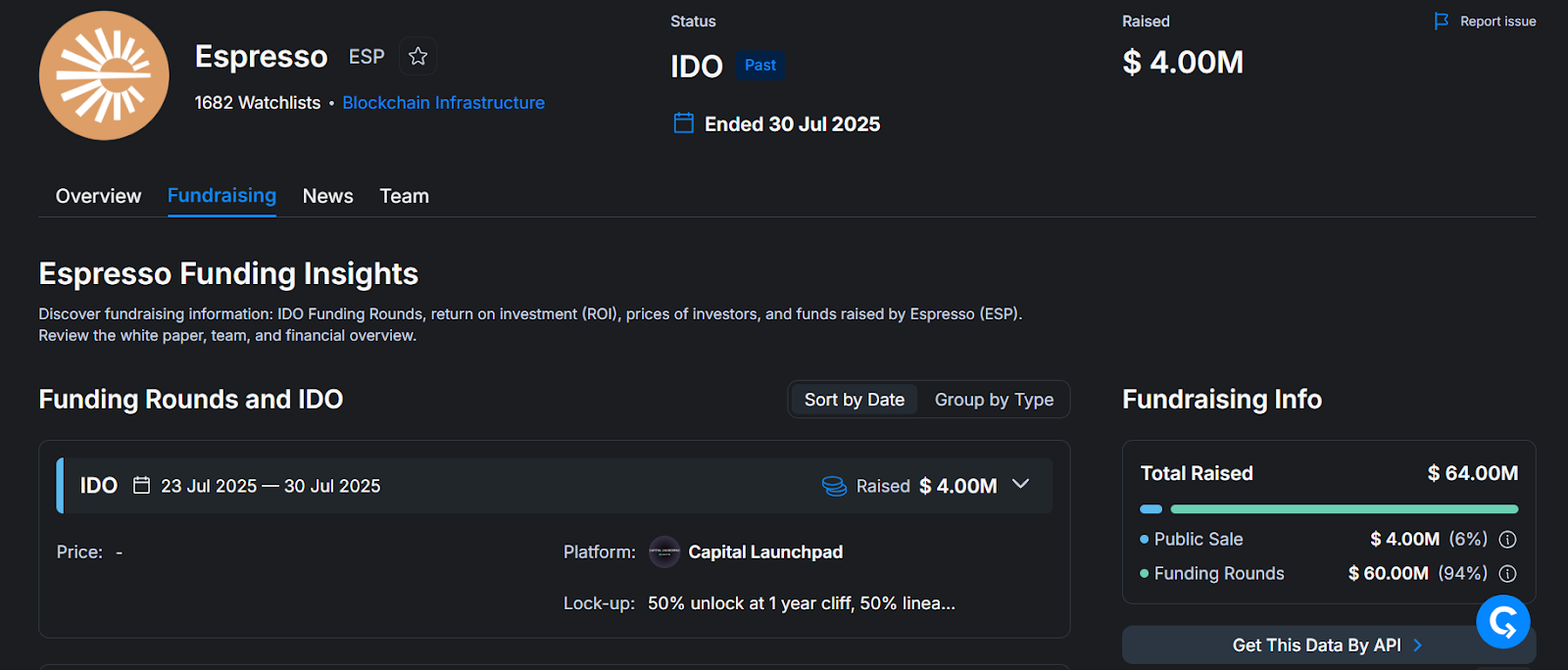Show info for Public Sale percentage
Screen dimensions: 1568x670
point(1507,540)
